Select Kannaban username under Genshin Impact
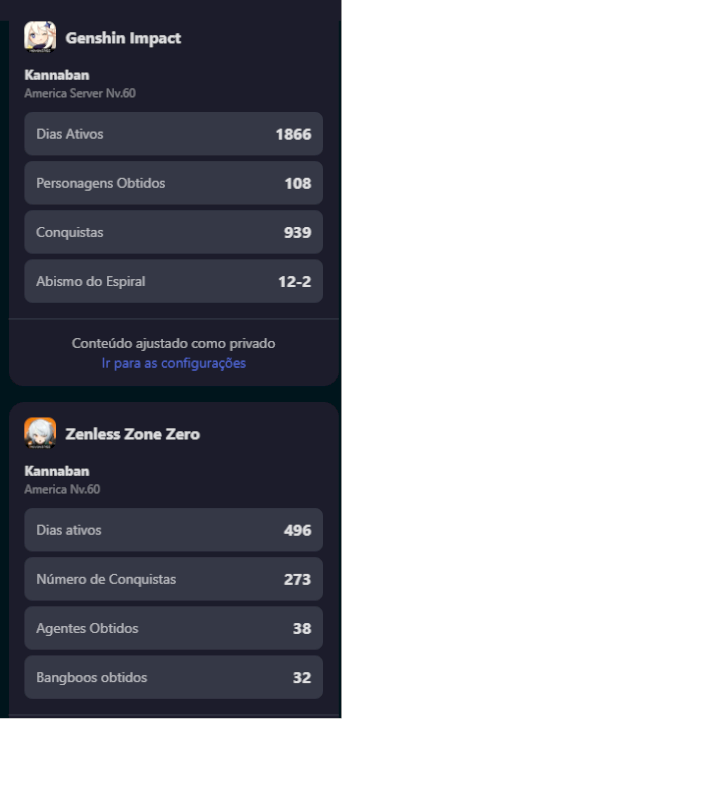This screenshot has height=800, width=704. click(56, 76)
